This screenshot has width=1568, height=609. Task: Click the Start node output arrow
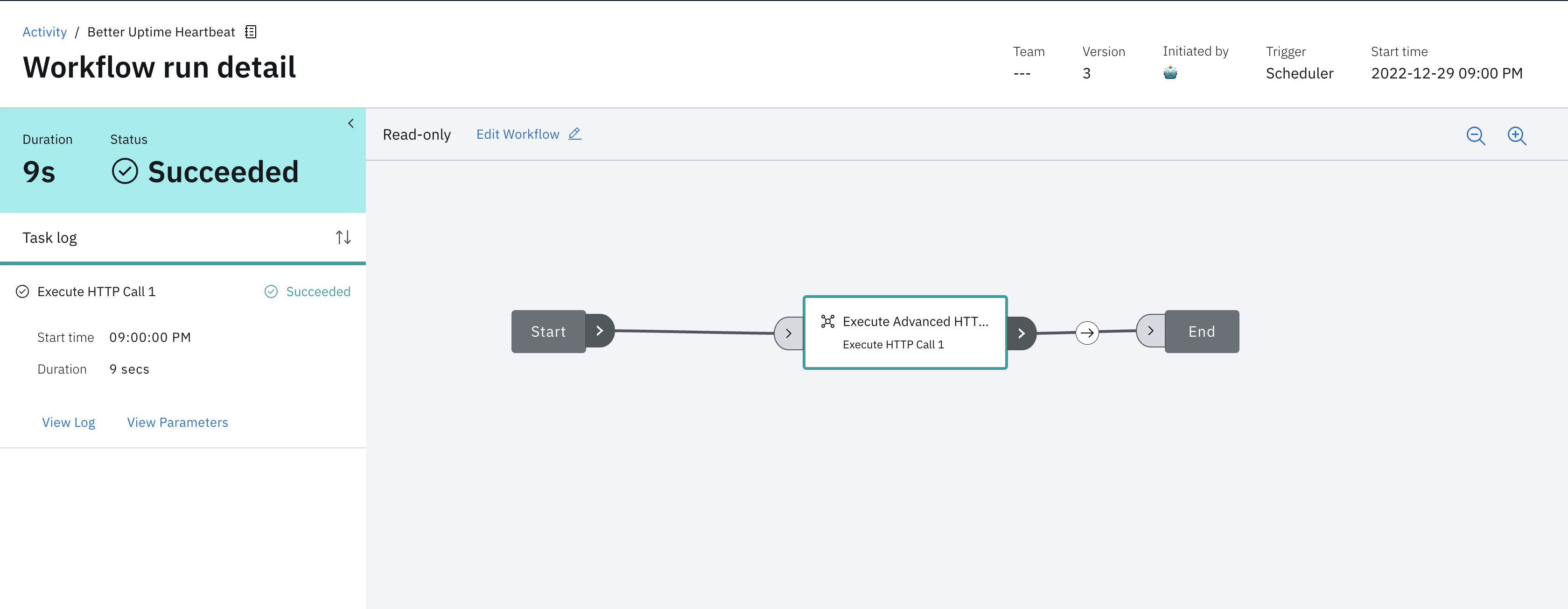click(x=600, y=331)
